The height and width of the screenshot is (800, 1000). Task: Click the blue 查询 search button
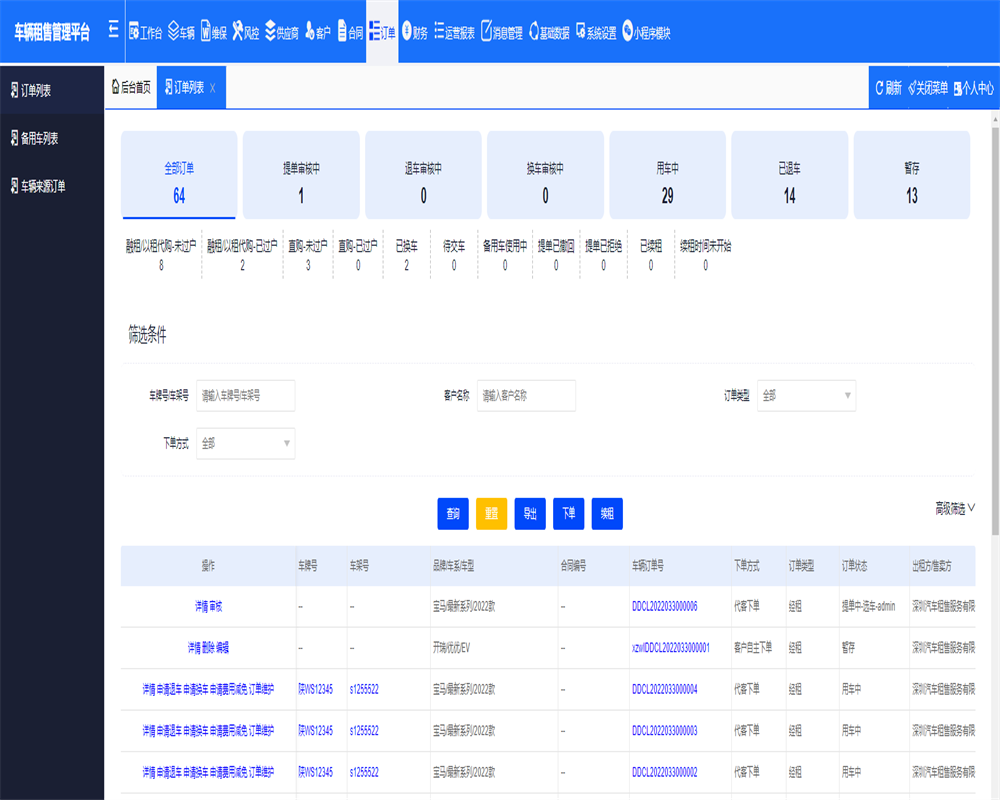click(x=453, y=514)
